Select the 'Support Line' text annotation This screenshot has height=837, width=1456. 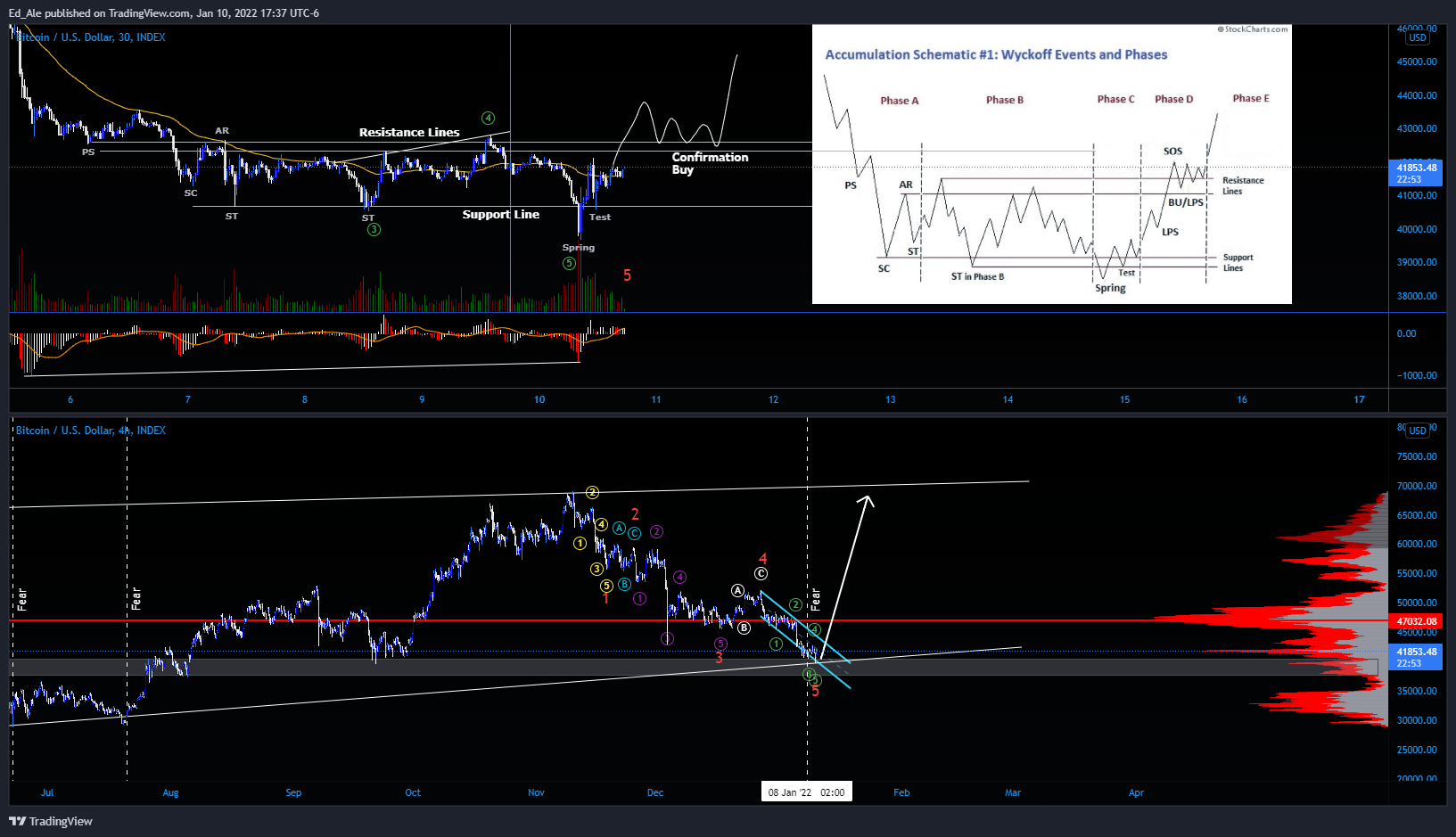coord(500,214)
